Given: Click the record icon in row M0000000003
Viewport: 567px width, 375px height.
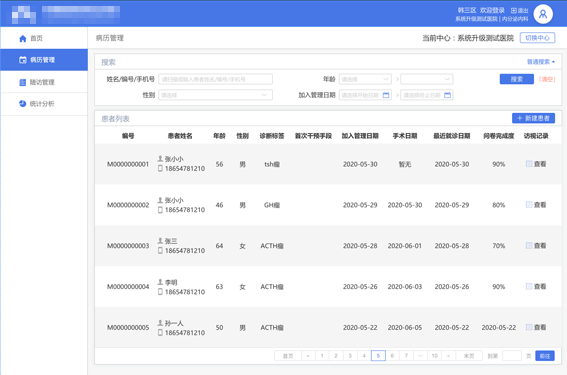Looking at the screenshot, I should (x=529, y=246).
